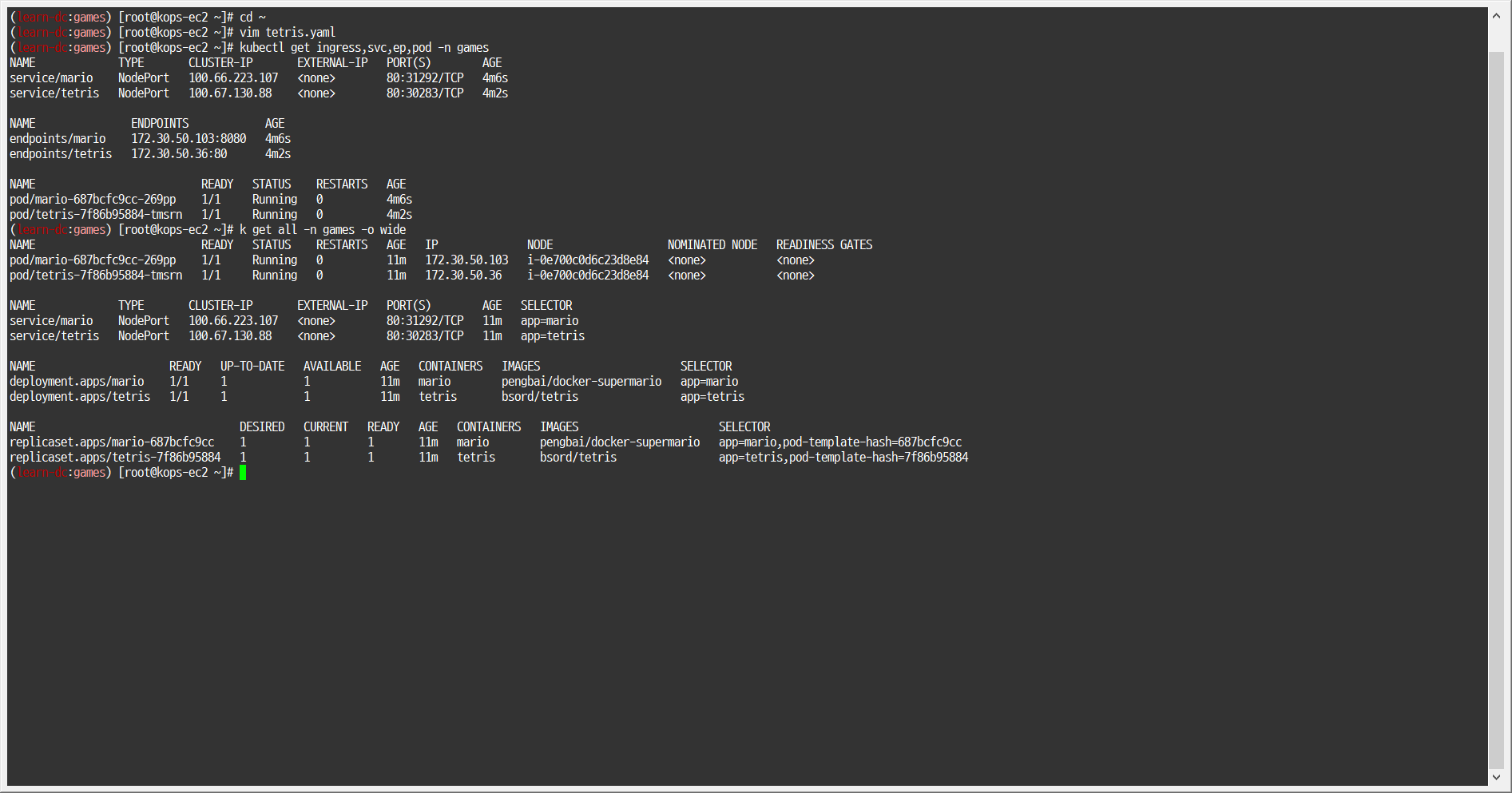Select the replicaset.apps/tetris-7f86b95884 entry
1512x793 pixels.
click(x=114, y=457)
